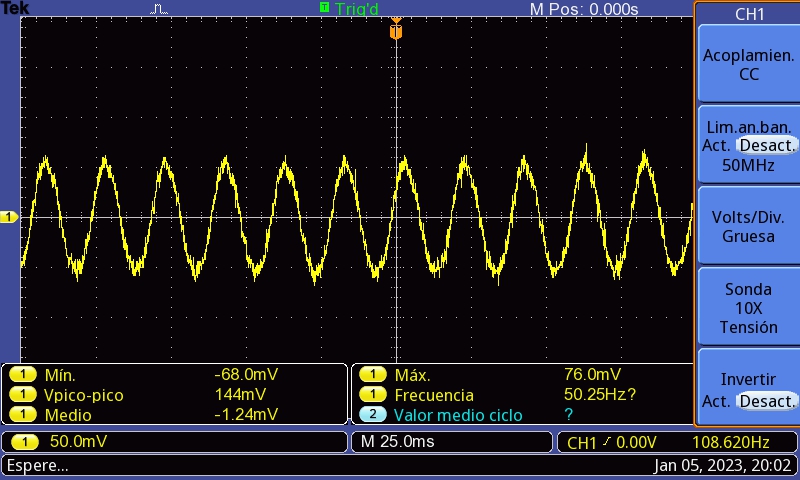Select the CH1 menu header
Screen dimensions: 800x480
749,14
